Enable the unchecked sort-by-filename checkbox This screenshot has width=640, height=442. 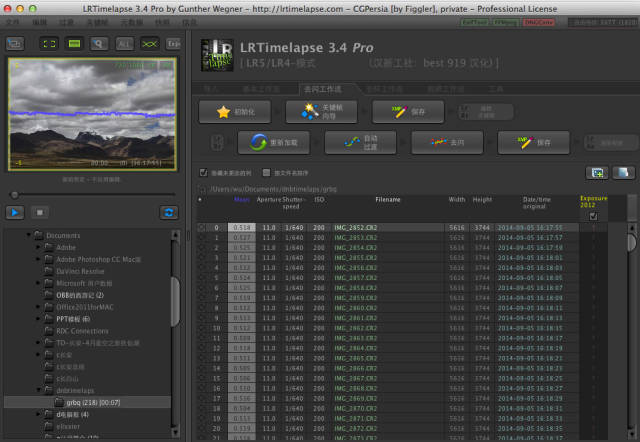266,173
